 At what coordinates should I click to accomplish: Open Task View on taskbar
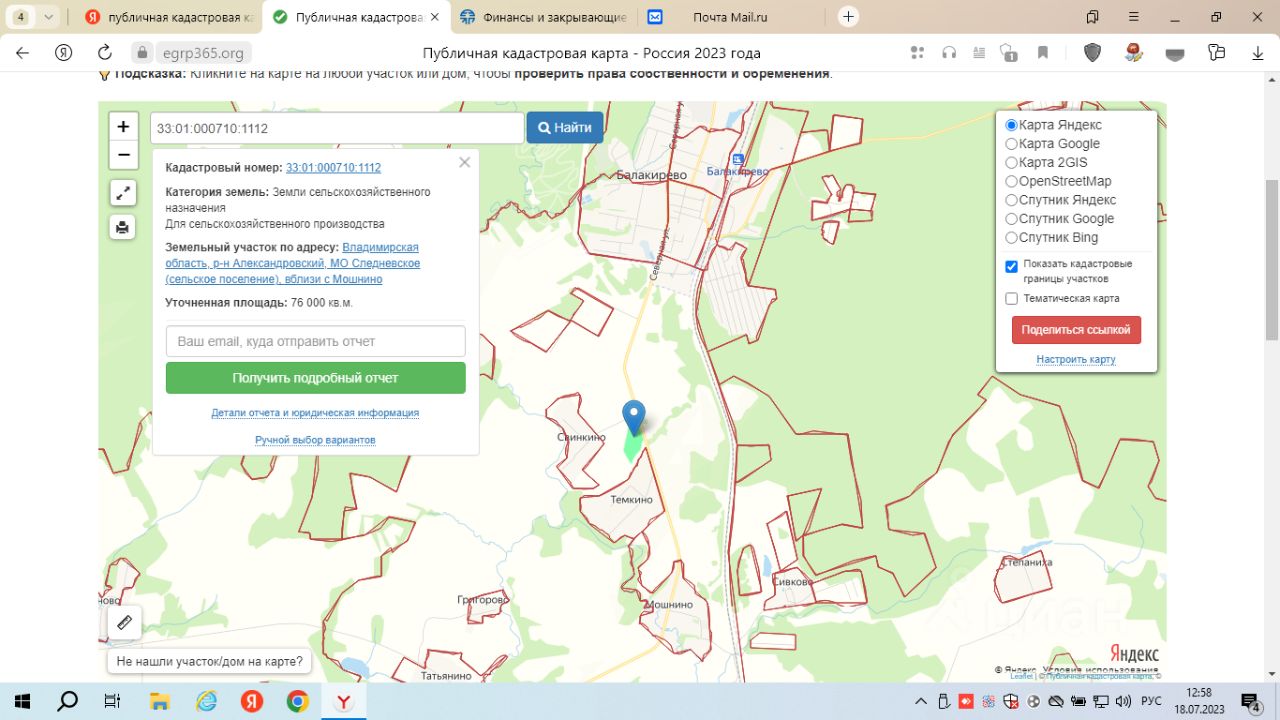tap(113, 701)
